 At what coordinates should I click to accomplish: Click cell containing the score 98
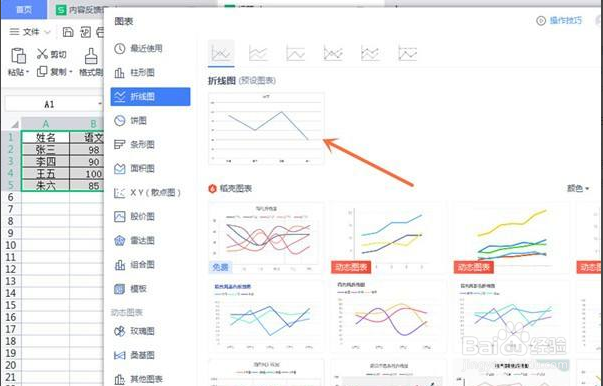[x=87, y=150]
